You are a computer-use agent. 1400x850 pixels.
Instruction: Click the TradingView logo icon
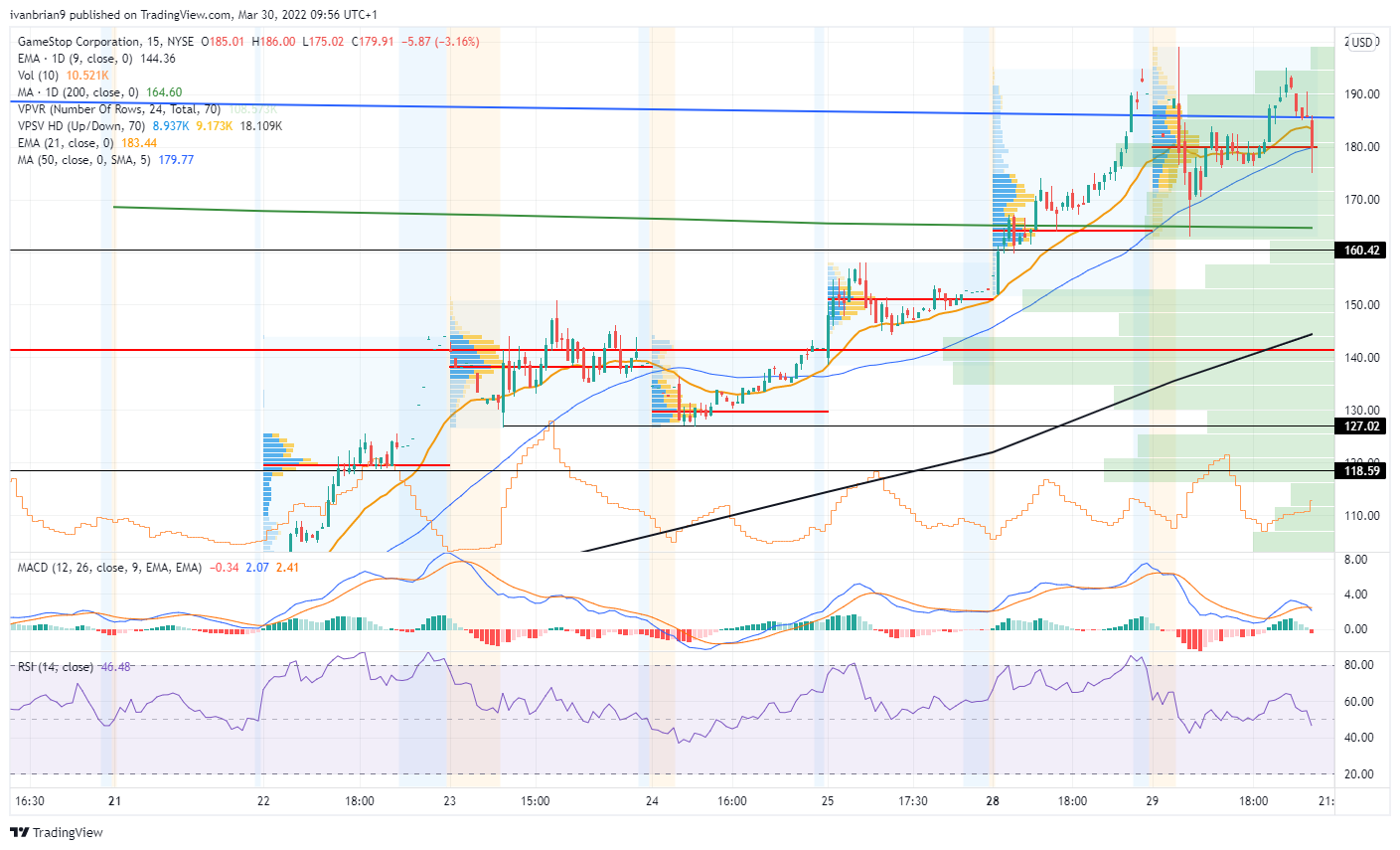coord(19,833)
